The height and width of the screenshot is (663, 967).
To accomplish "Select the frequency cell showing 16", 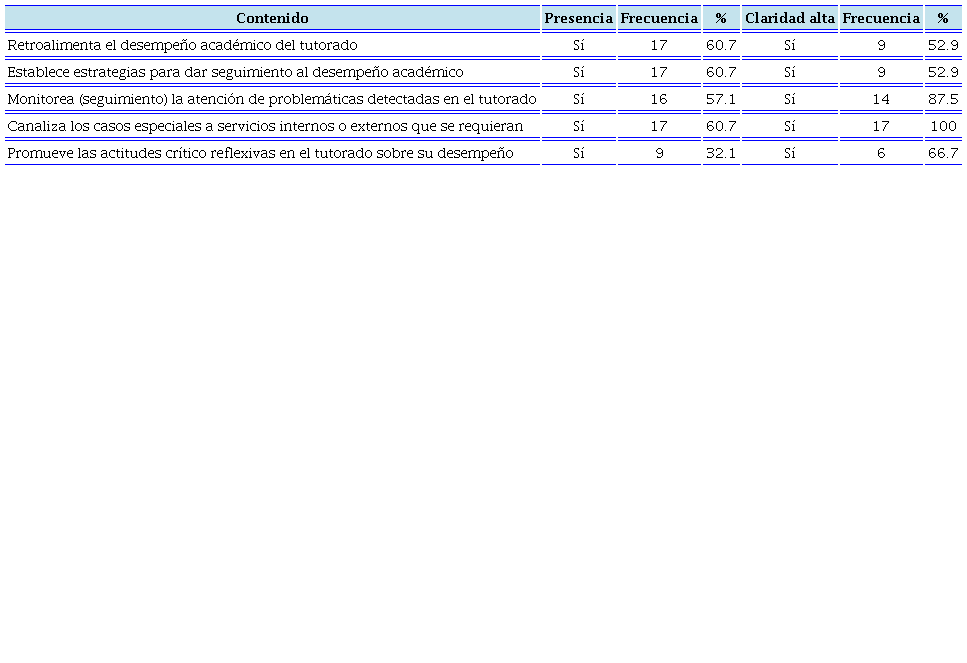I will 658,99.
